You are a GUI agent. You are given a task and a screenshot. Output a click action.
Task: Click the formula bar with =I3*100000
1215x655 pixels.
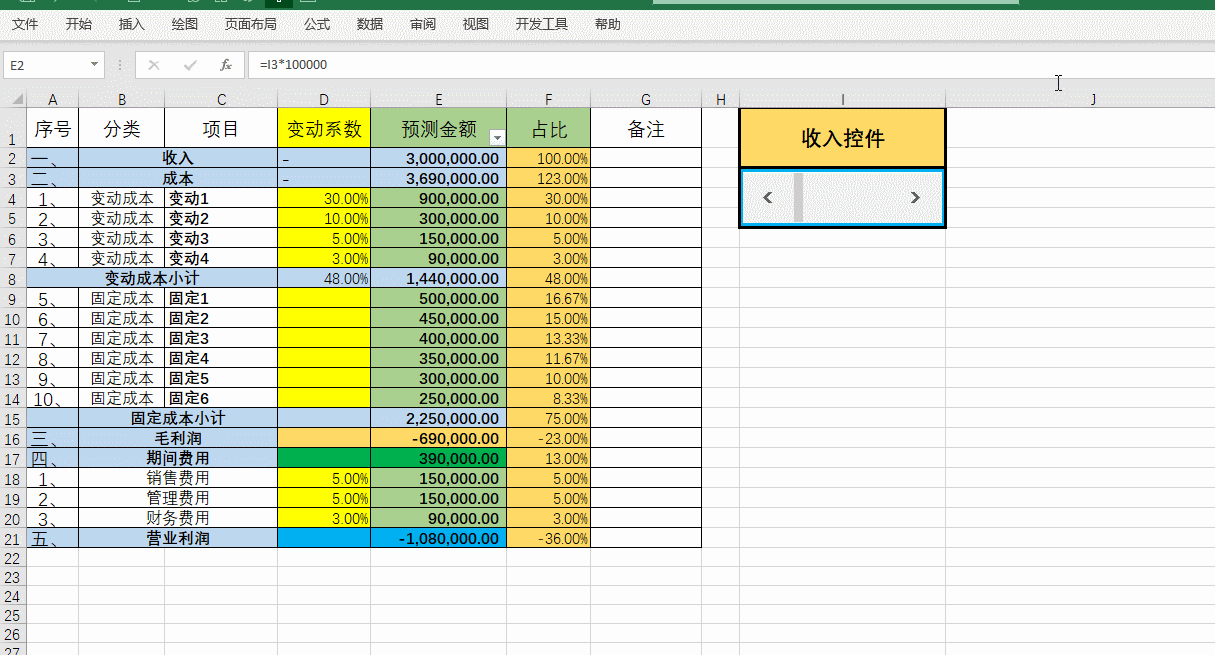click(730, 65)
